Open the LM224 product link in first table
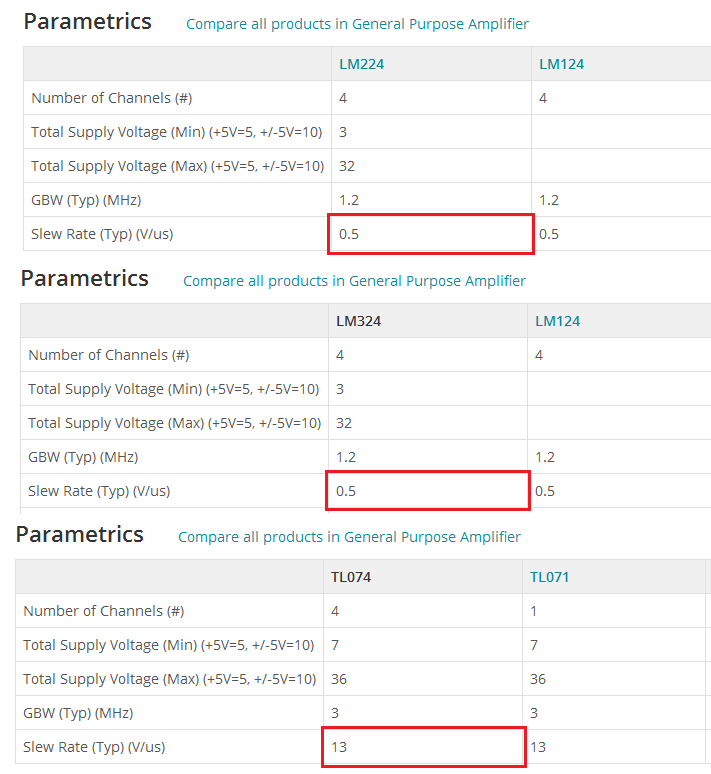 (361, 64)
